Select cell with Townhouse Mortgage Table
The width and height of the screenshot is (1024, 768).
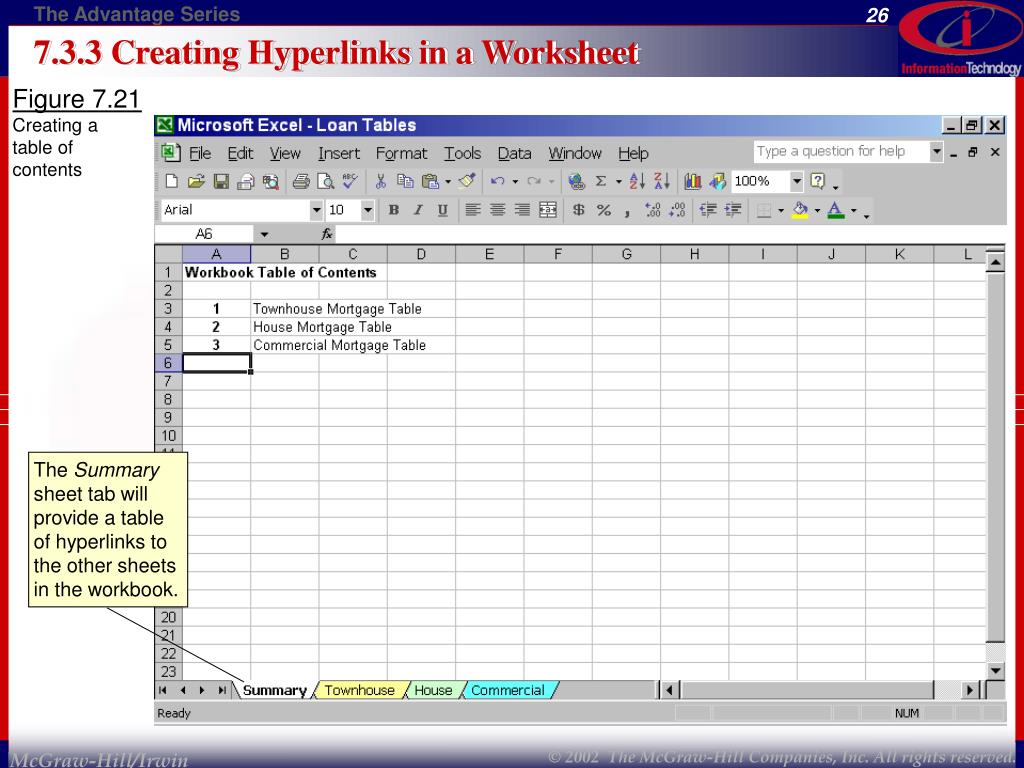pos(285,309)
